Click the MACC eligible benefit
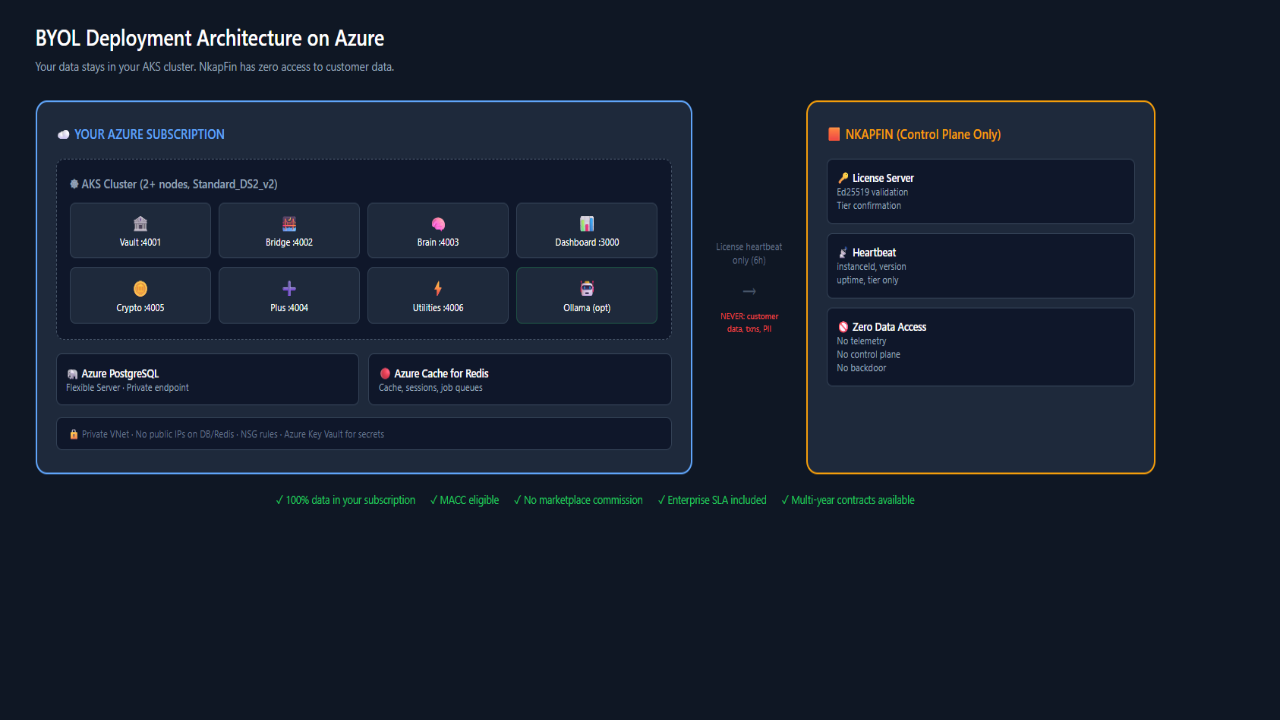Image resolution: width=1280 pixels, height=720 pixels. [464, 500]
